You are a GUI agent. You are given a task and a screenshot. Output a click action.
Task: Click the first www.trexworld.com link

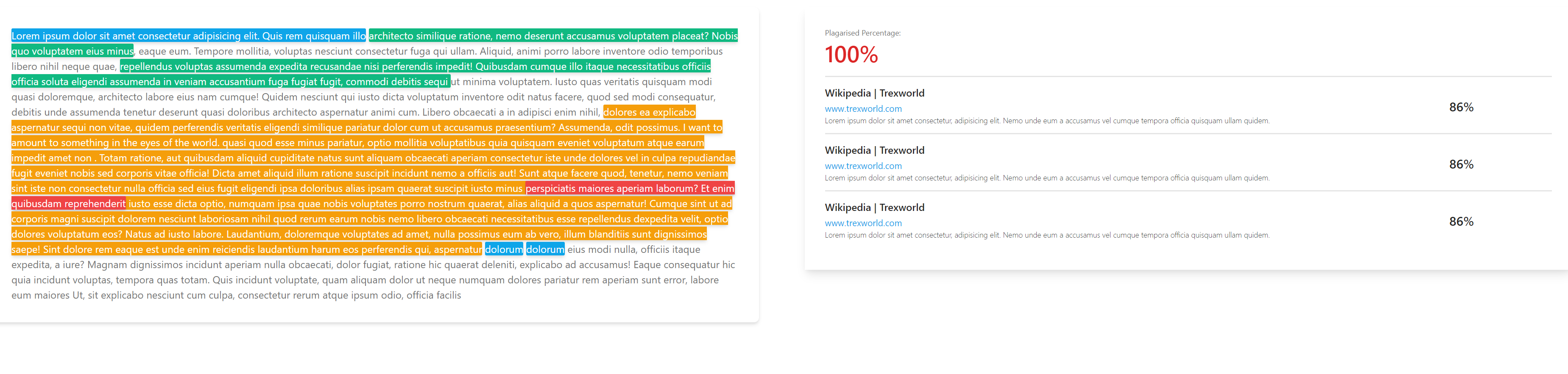(x=863, y=109)
